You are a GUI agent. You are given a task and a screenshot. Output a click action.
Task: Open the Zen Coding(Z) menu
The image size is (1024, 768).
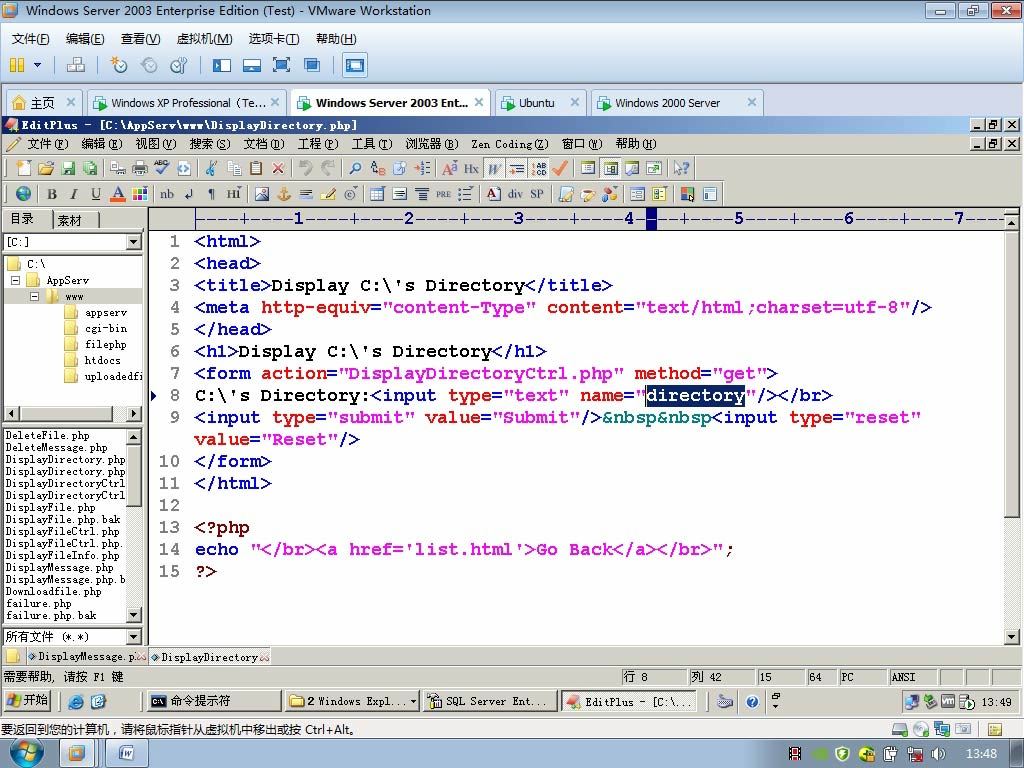pos(509,144)
